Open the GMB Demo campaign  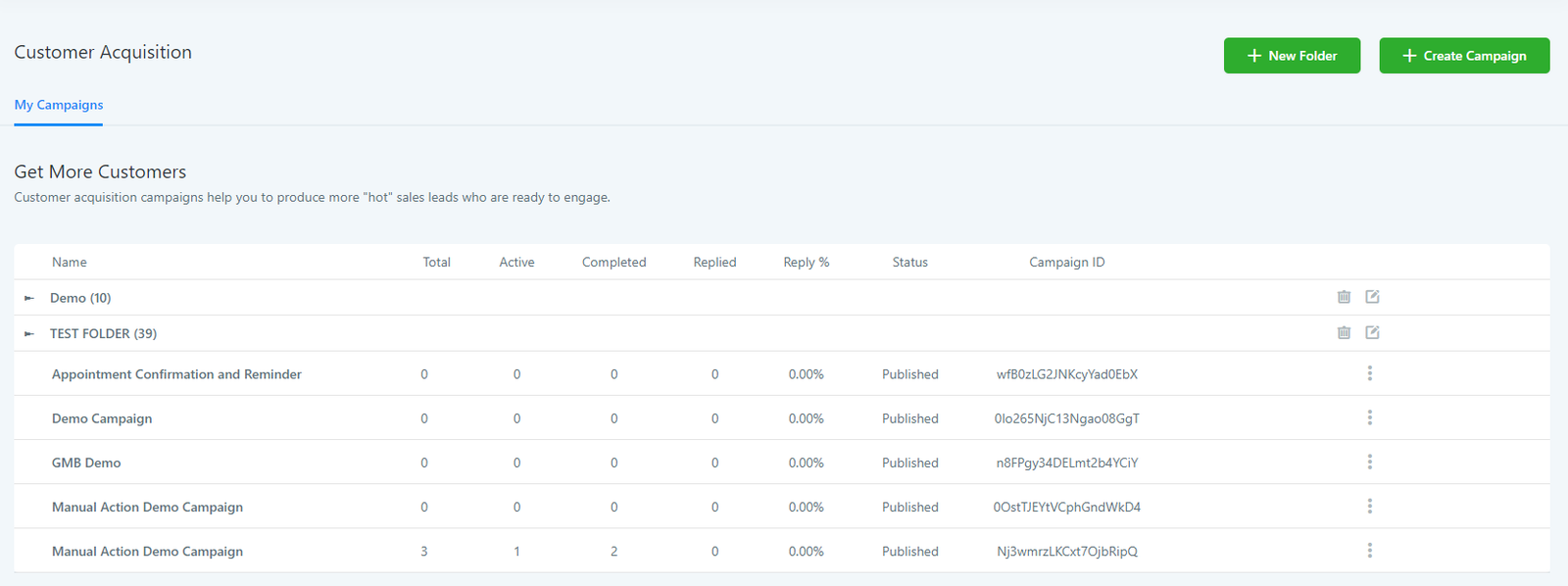coord(86,463)
